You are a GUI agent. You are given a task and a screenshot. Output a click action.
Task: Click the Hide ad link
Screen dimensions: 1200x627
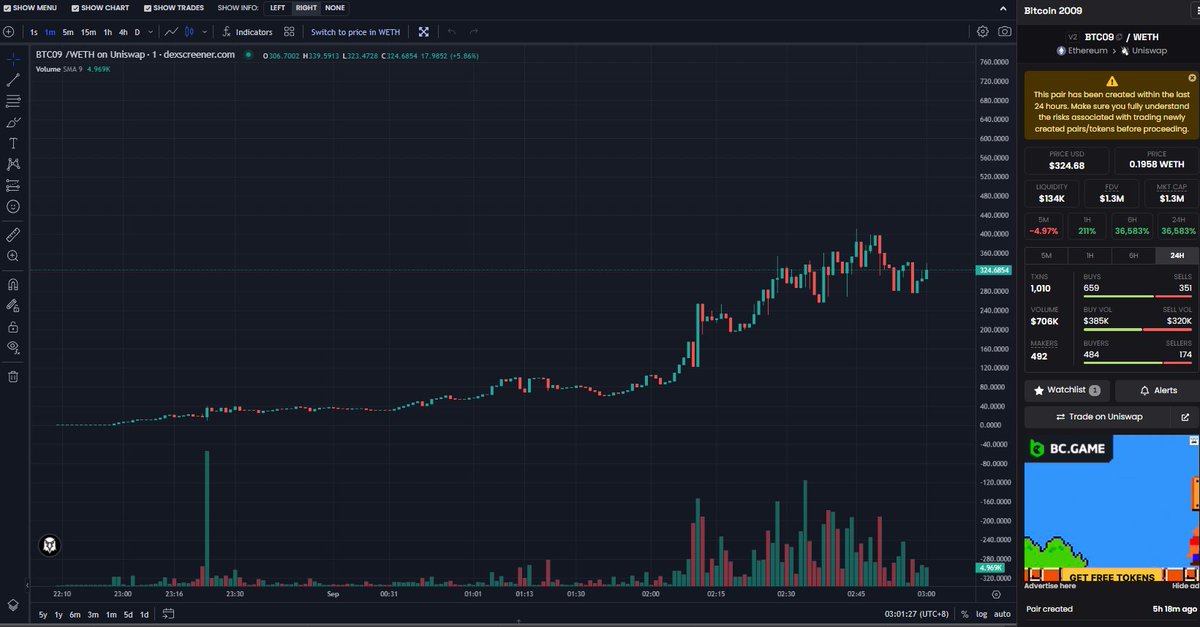1185,586
